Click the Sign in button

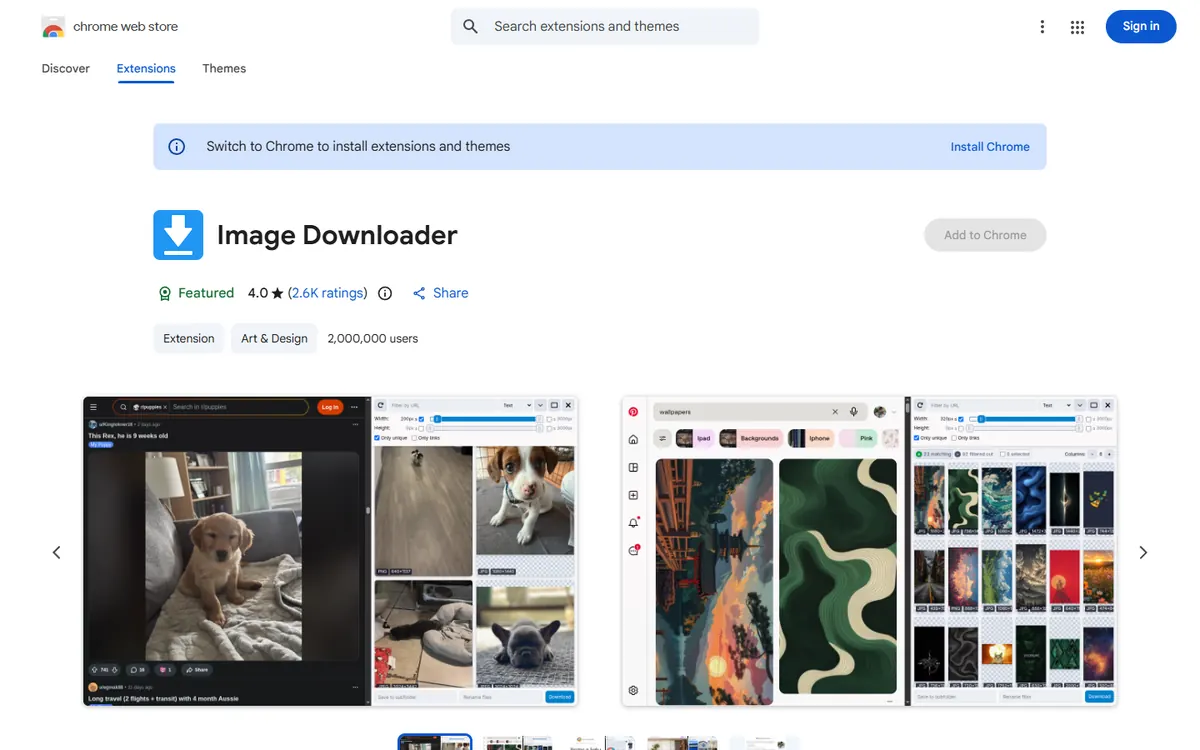pyautogui.click(x=1141, y=27)
